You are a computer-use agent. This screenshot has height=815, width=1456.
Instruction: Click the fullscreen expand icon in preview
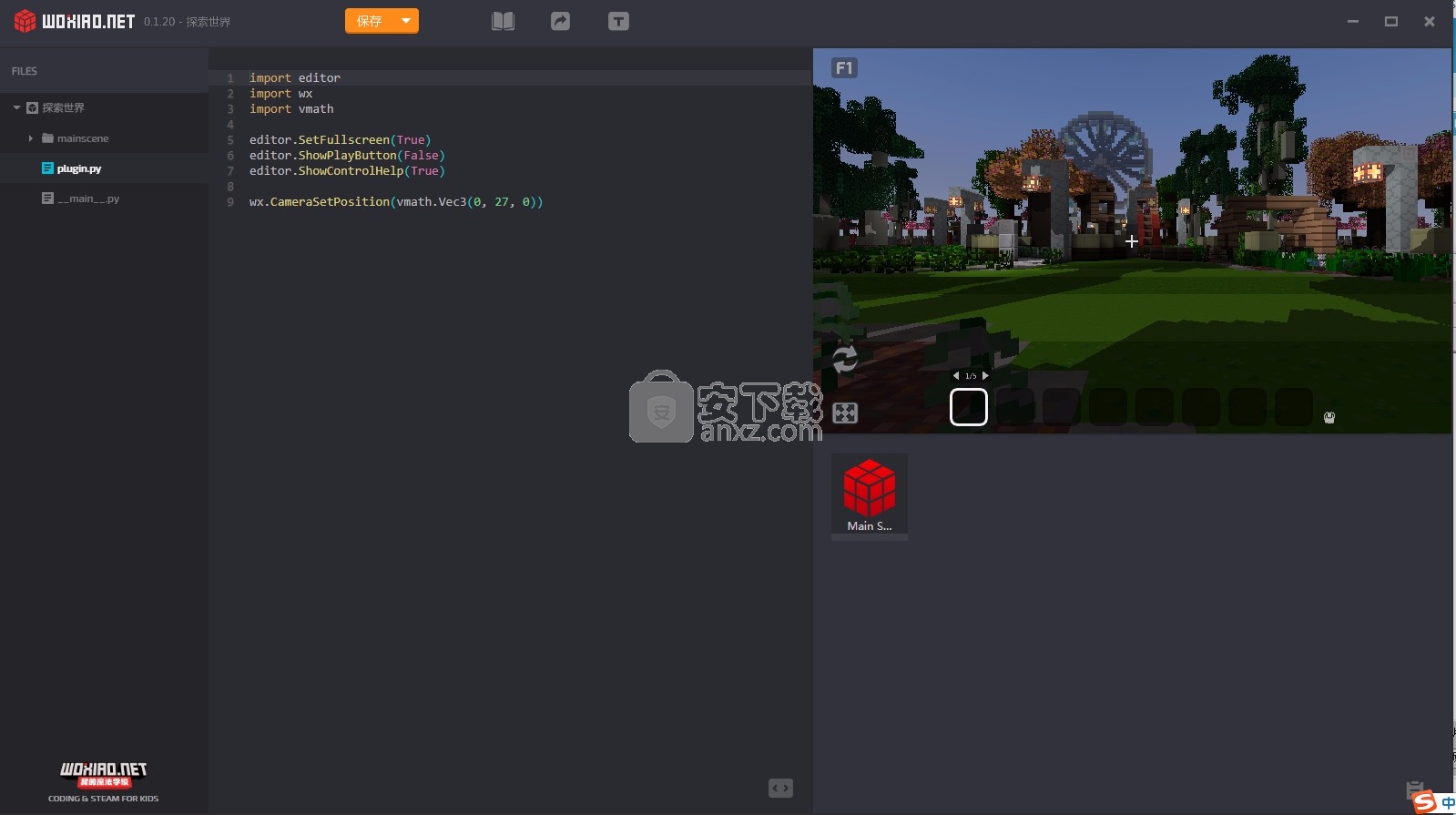(x=845, y=413)
